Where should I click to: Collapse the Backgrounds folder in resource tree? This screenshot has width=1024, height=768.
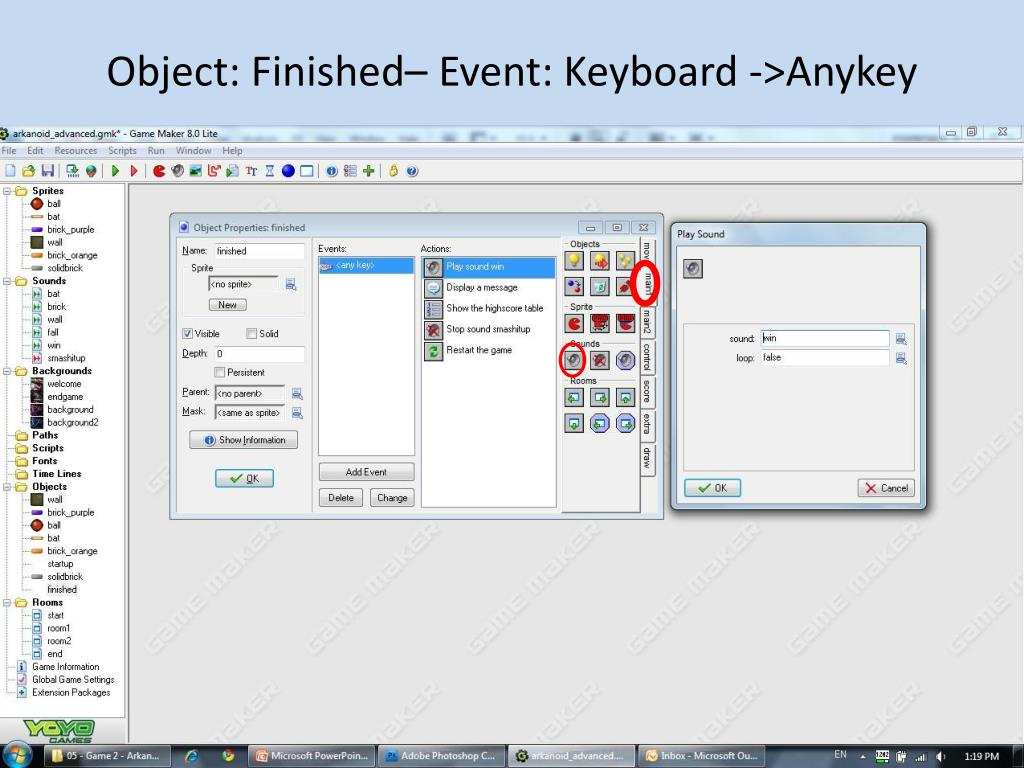coord(7,372)
